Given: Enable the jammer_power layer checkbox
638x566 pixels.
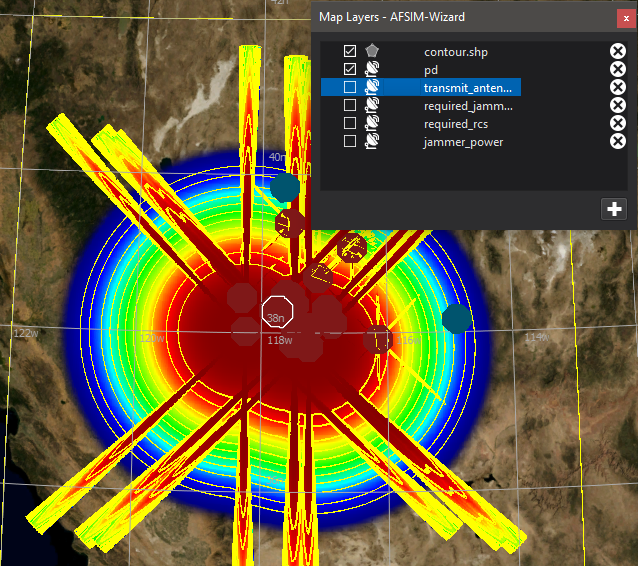Looking at the screenshot, I should coord(350,141).
